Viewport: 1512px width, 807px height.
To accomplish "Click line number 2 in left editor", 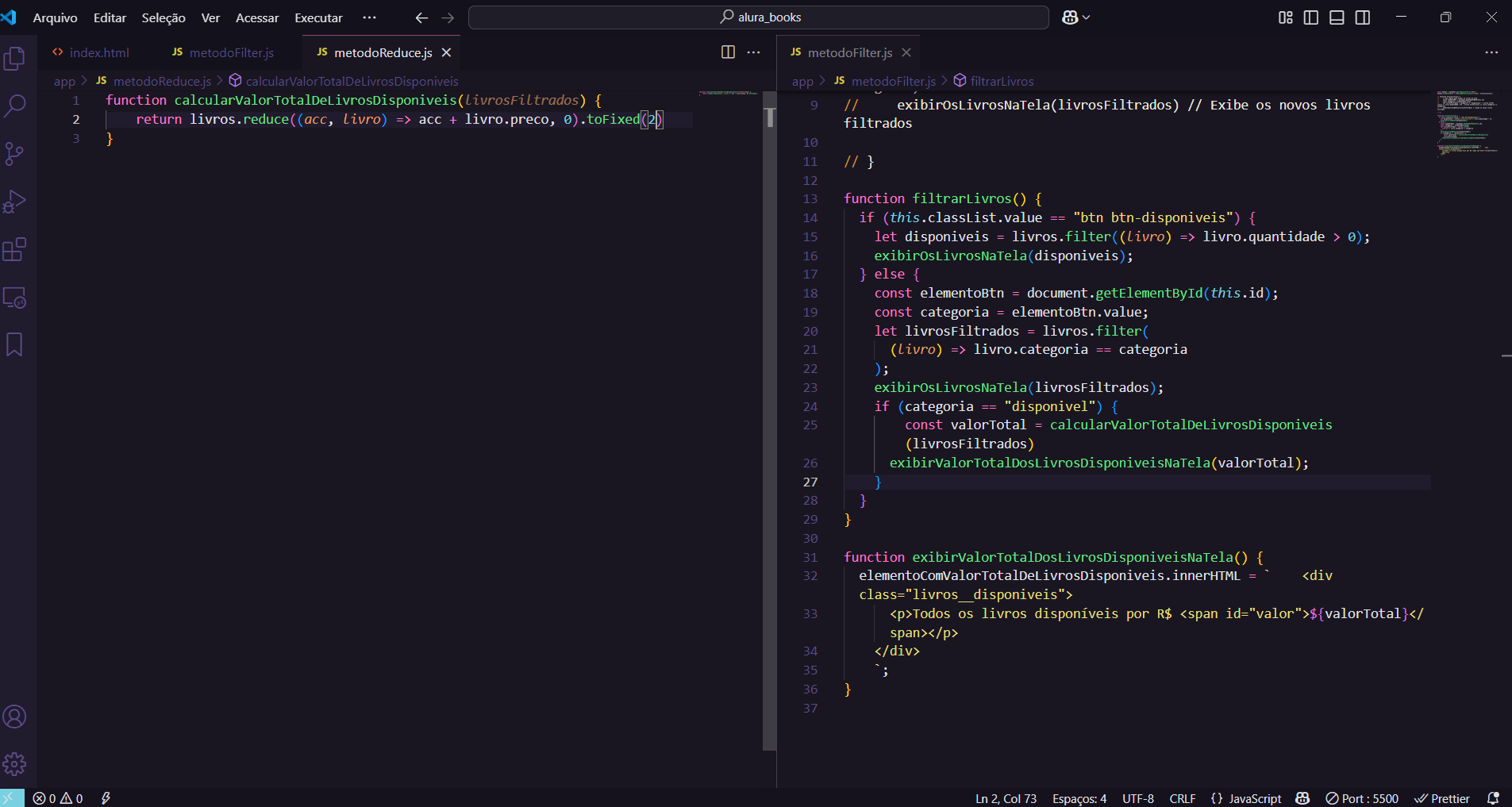I will 76,119.
